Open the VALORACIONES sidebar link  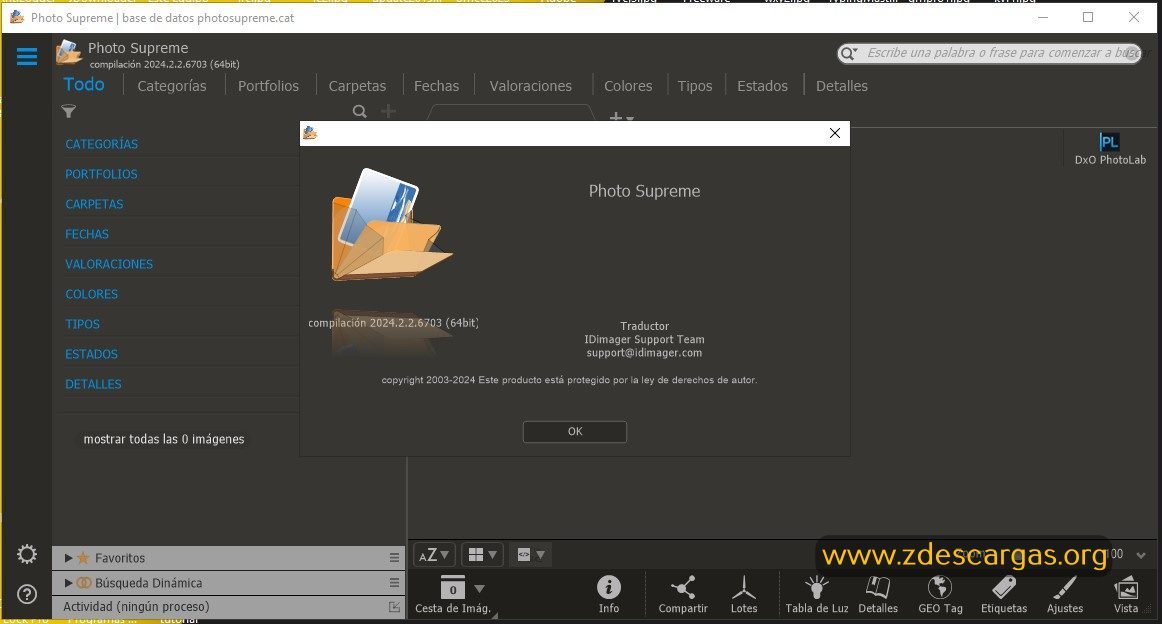(x=109, y=264)
